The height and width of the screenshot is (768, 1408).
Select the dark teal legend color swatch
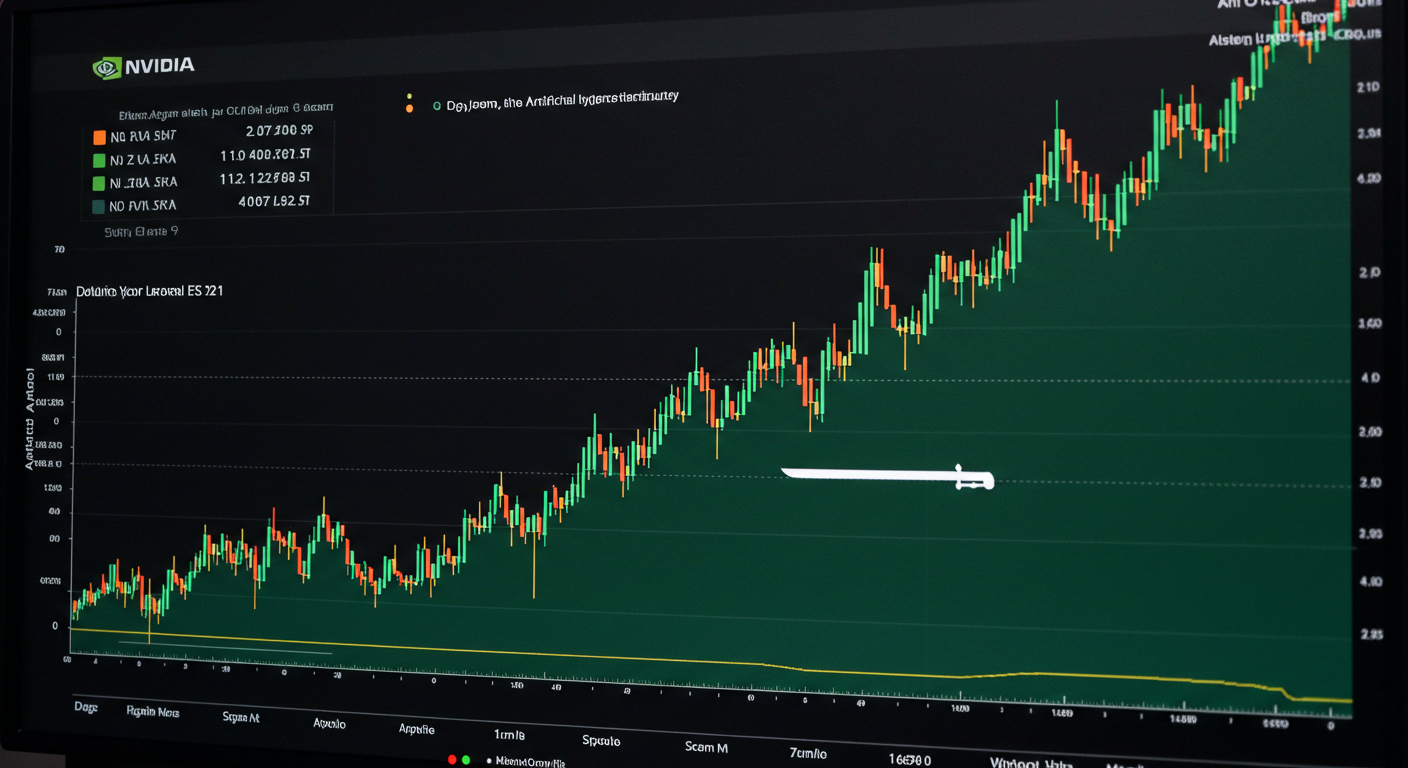point(99,206)
